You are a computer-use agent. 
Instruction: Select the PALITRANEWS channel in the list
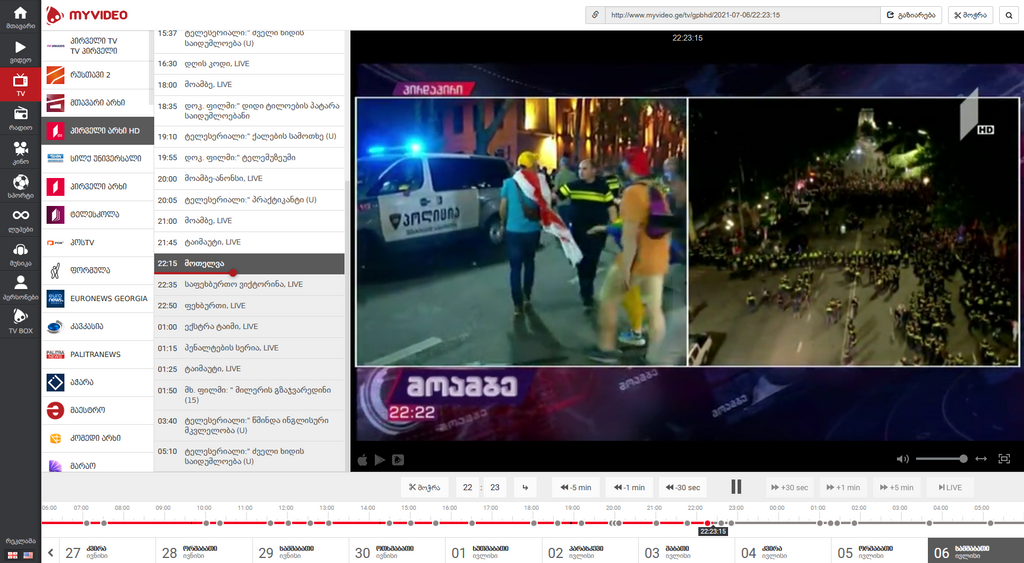point(97,354)
